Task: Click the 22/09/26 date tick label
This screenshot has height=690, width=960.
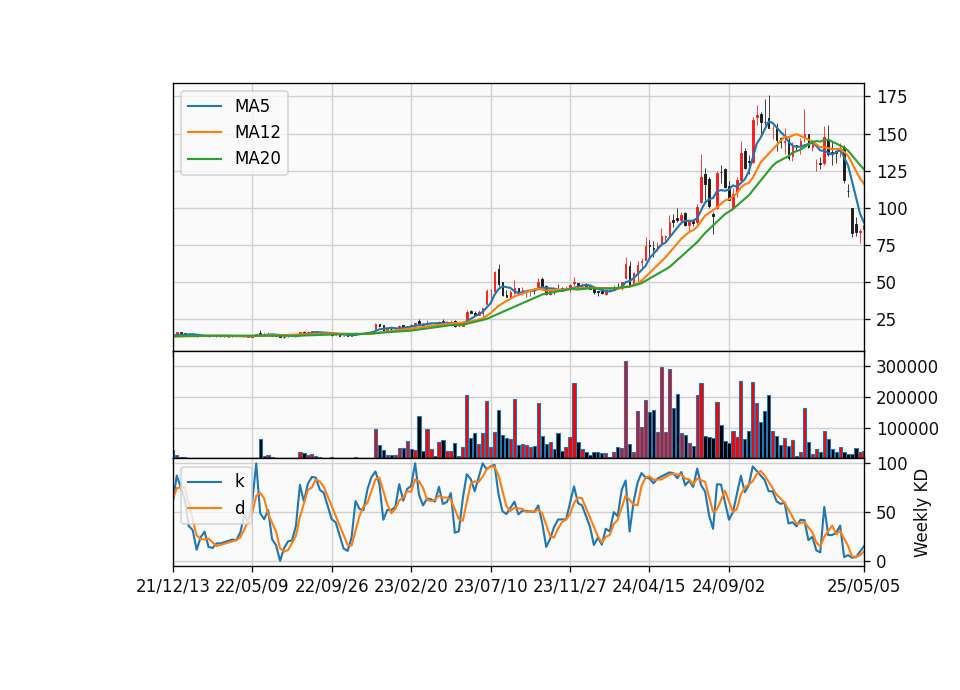Action: [331, 586]
